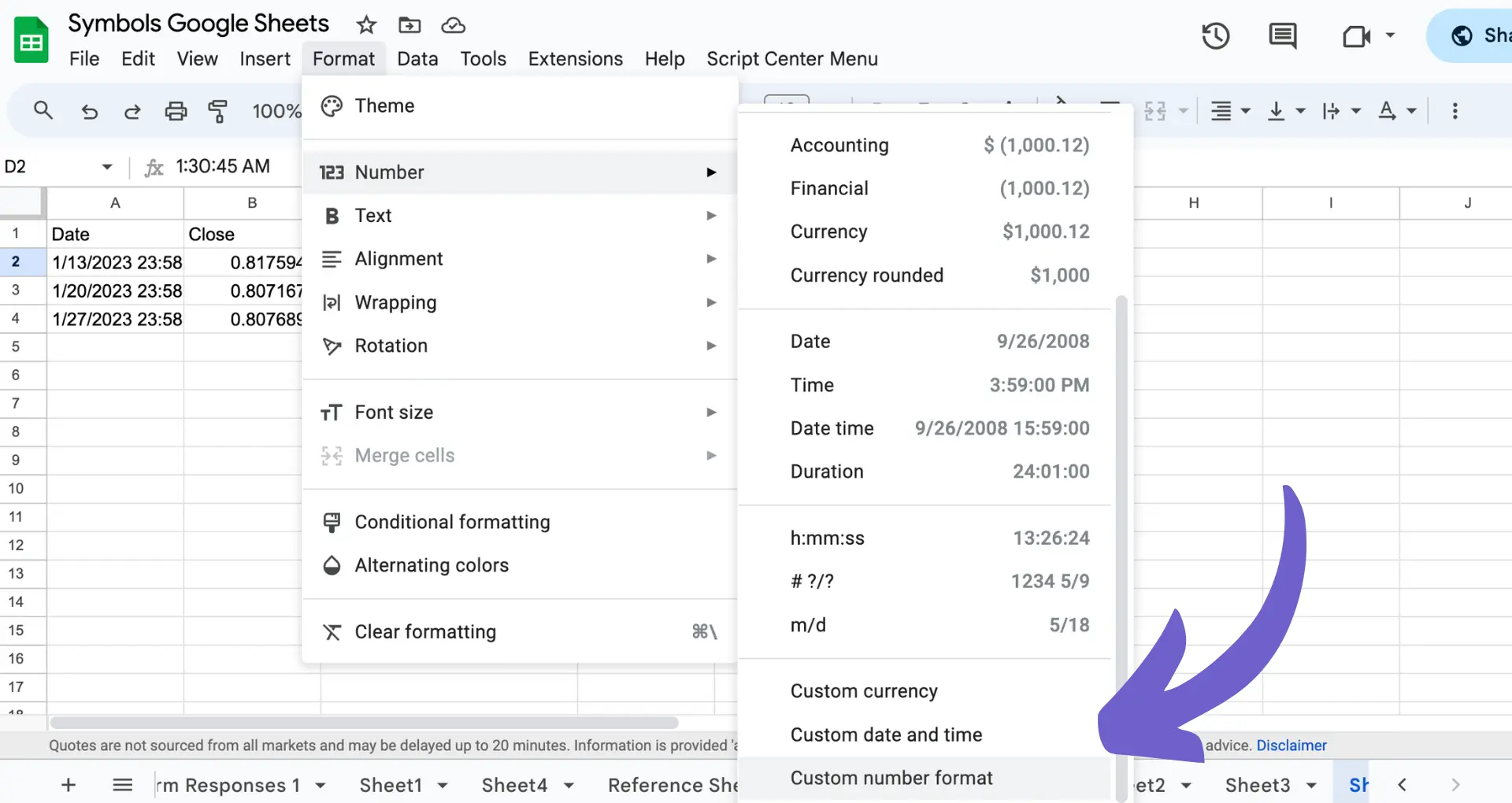
Task: Open the Disclaimer link
Action: tap(1291, 746)
